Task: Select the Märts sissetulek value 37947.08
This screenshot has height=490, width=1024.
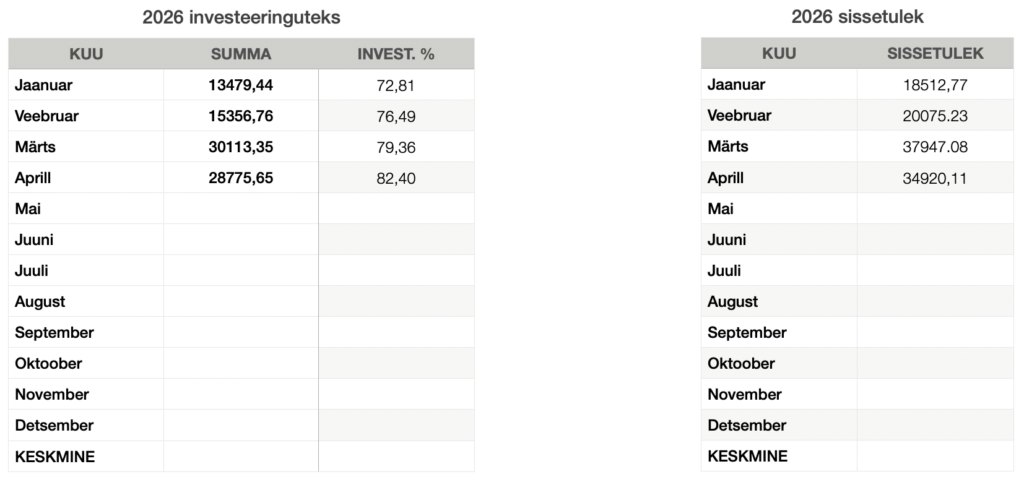Action: 935,147
